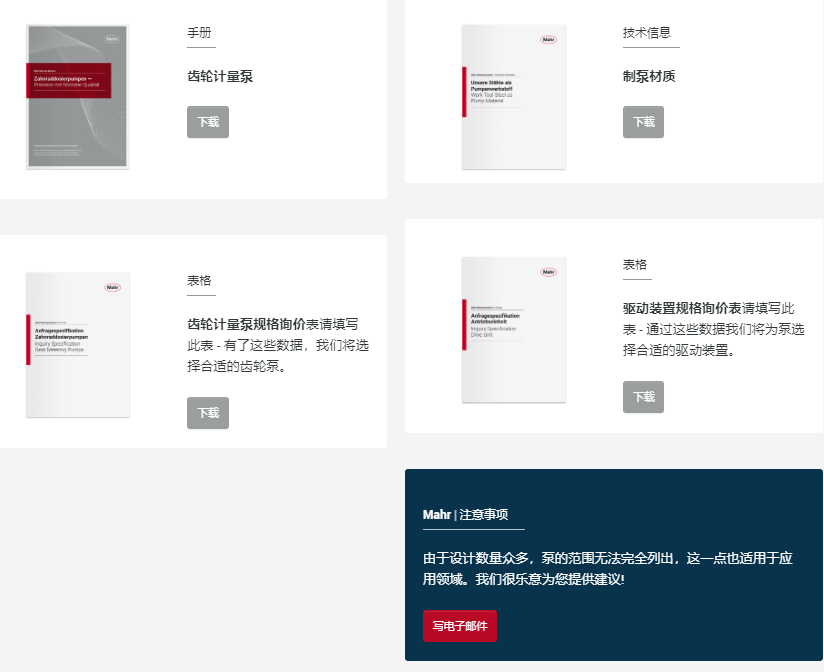Click the Mahr logo on the grey brochure cover
The height and width of the screenshot is (672, 824).
click(111, 40)
